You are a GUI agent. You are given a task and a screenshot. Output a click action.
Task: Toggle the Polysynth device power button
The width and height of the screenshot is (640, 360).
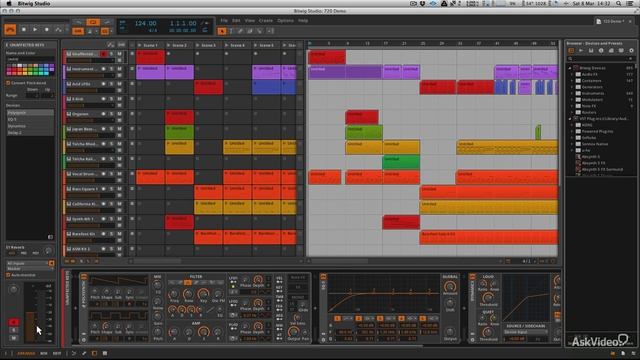click(84, 277)
